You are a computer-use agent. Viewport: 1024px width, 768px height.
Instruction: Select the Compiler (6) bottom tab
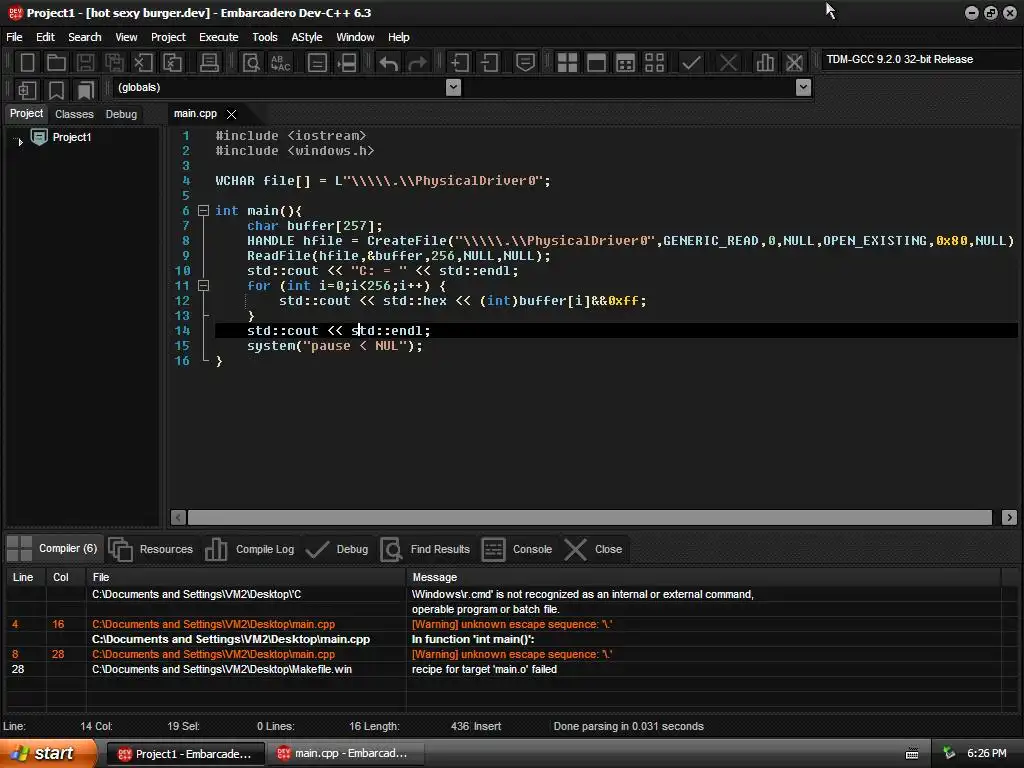pyautogui.click(x=53, y=549)
